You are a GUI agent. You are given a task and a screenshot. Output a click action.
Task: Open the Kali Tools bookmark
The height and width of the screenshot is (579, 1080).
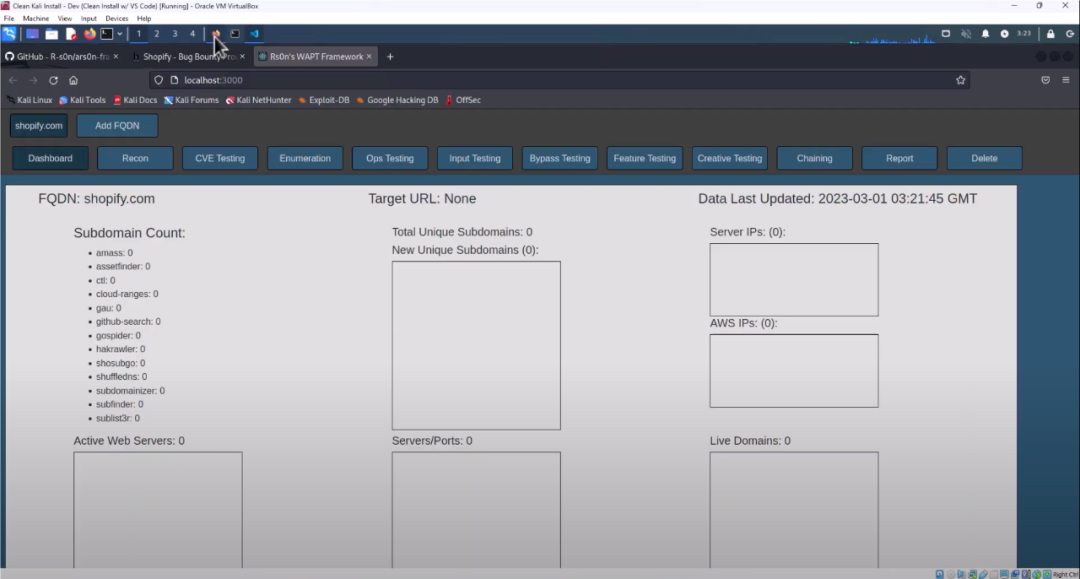point(83,100)
